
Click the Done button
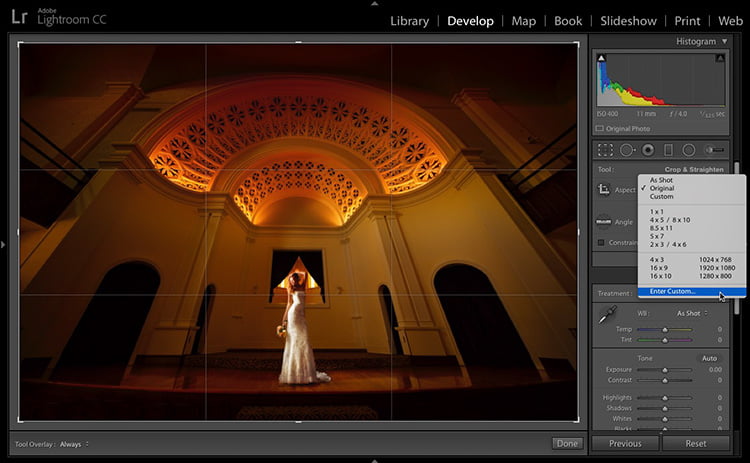(565, 443)
